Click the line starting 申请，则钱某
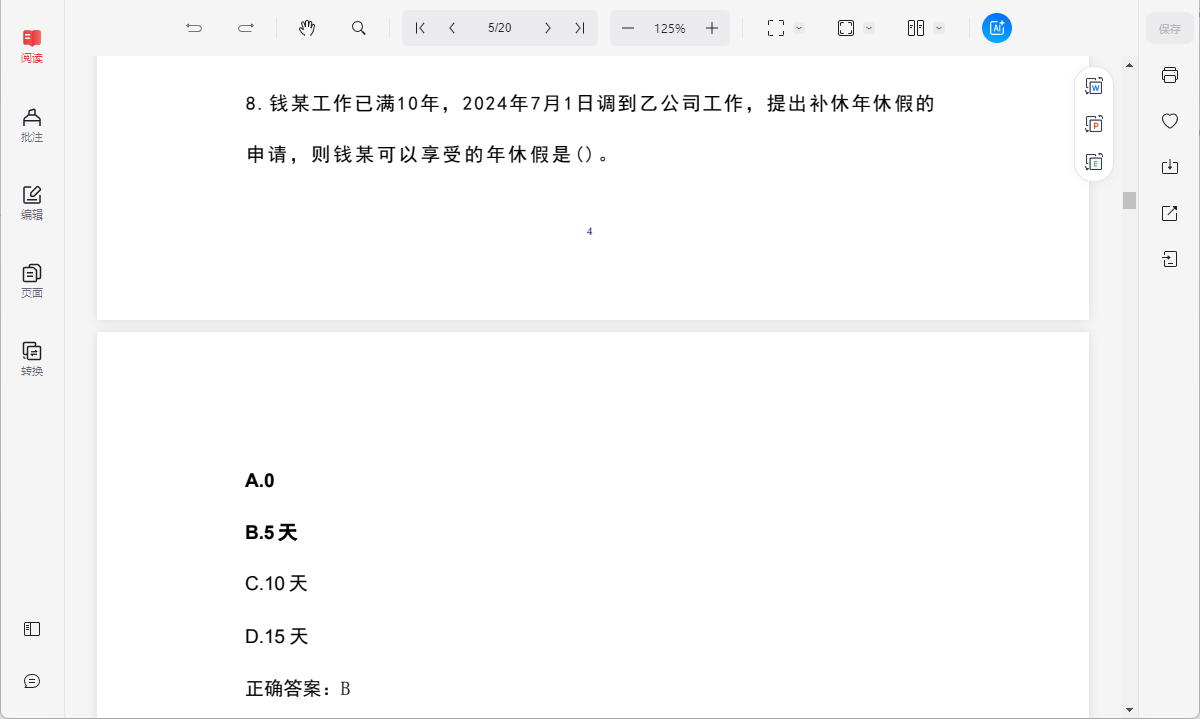The image size is (1200, 719). [x=428, y=155]
